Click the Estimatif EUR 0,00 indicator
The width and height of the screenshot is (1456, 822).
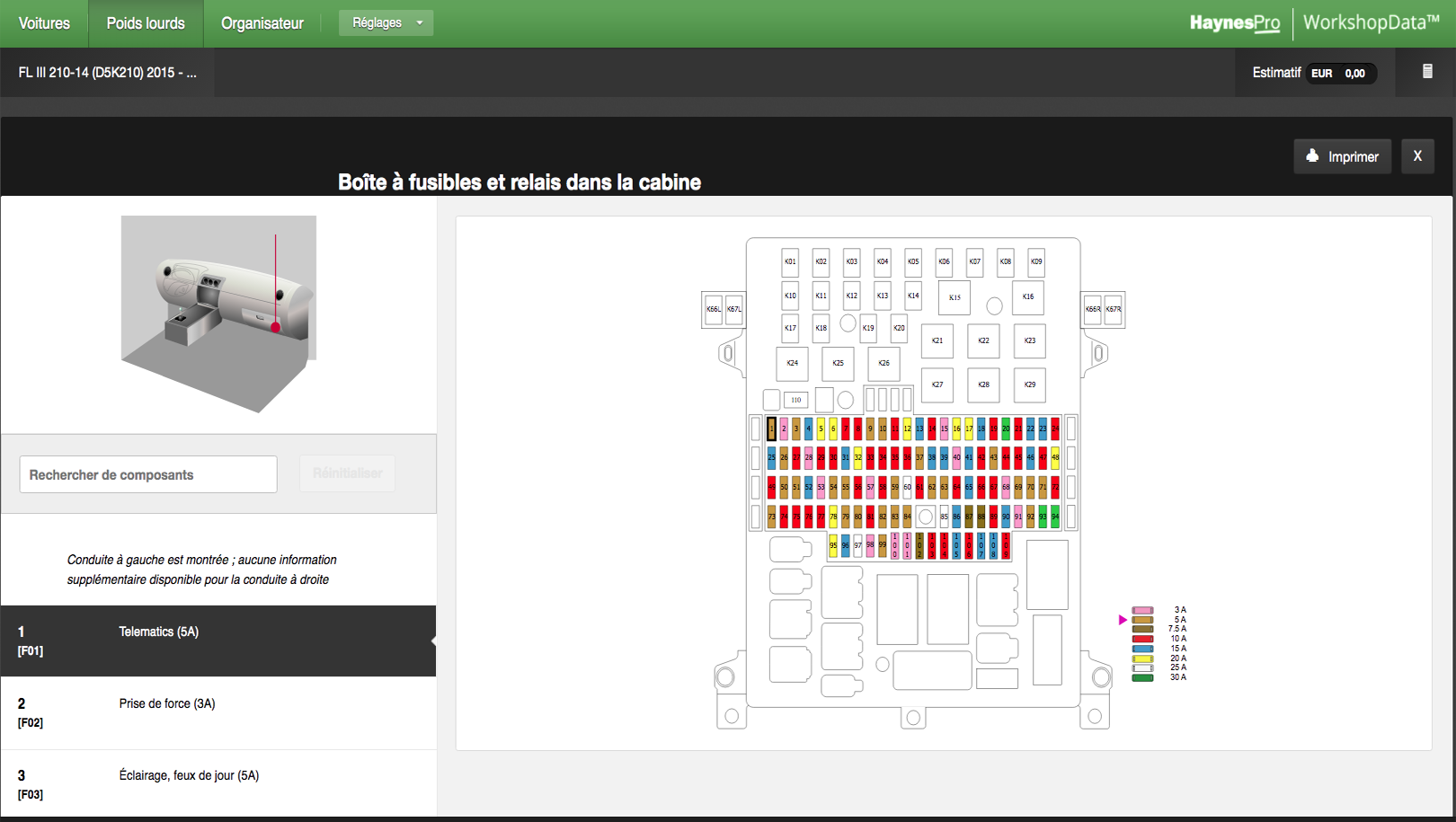click(1314, 73)
